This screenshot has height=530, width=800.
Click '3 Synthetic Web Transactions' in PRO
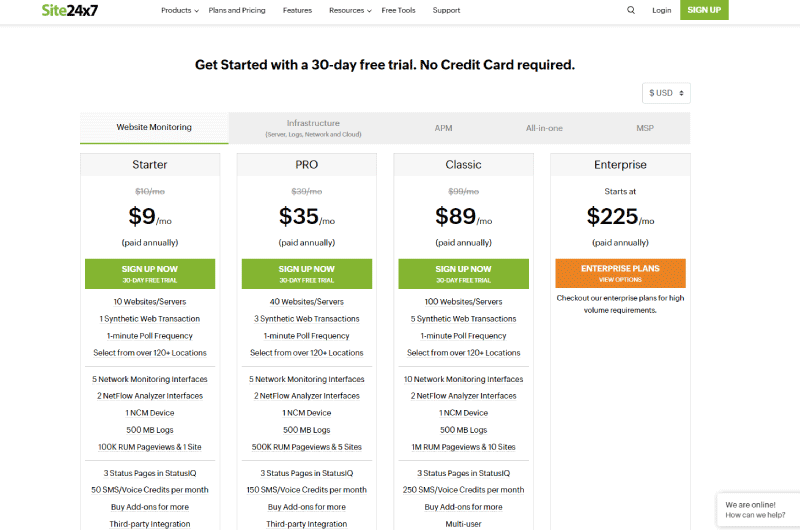307,319
